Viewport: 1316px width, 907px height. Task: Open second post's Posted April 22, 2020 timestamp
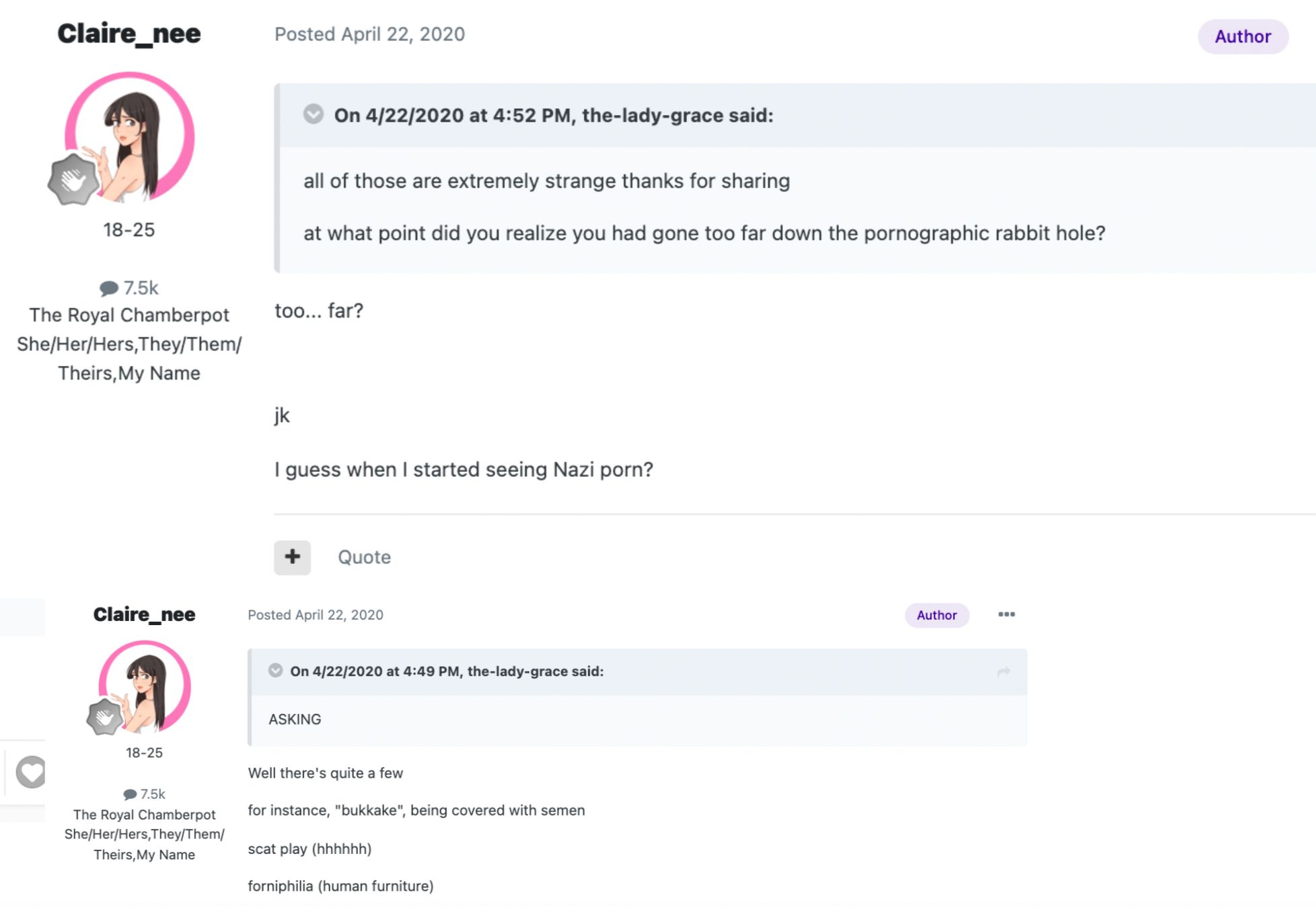(x=316, y=615)
